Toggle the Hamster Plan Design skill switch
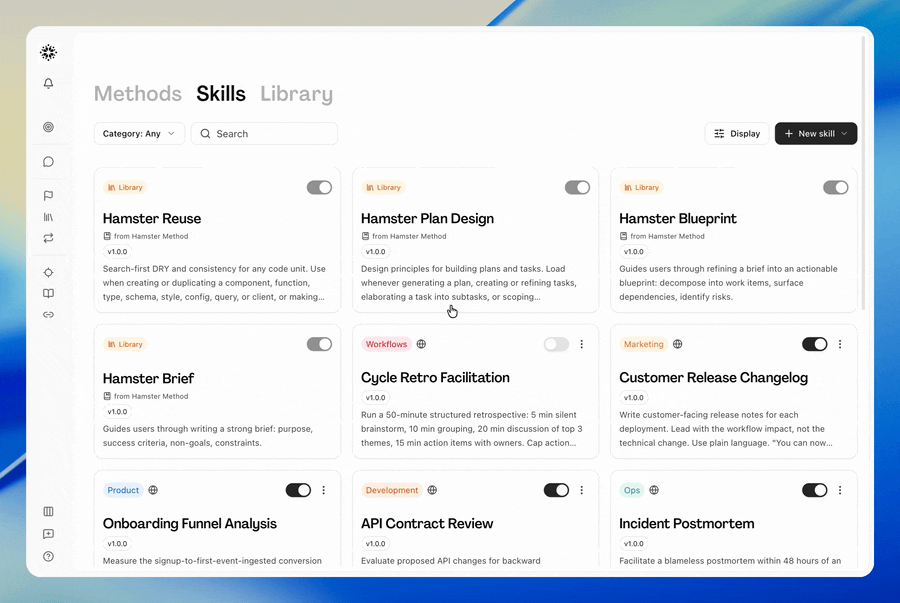This screenshot has height=603, width=900. 577,188
